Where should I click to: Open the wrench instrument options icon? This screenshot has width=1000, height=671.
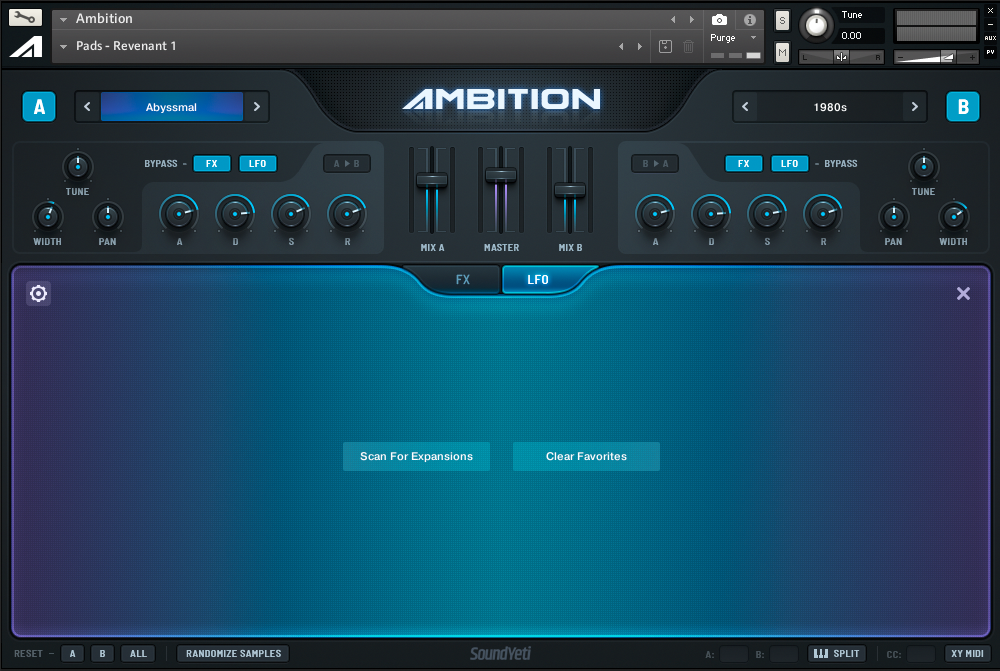[25, 17]
